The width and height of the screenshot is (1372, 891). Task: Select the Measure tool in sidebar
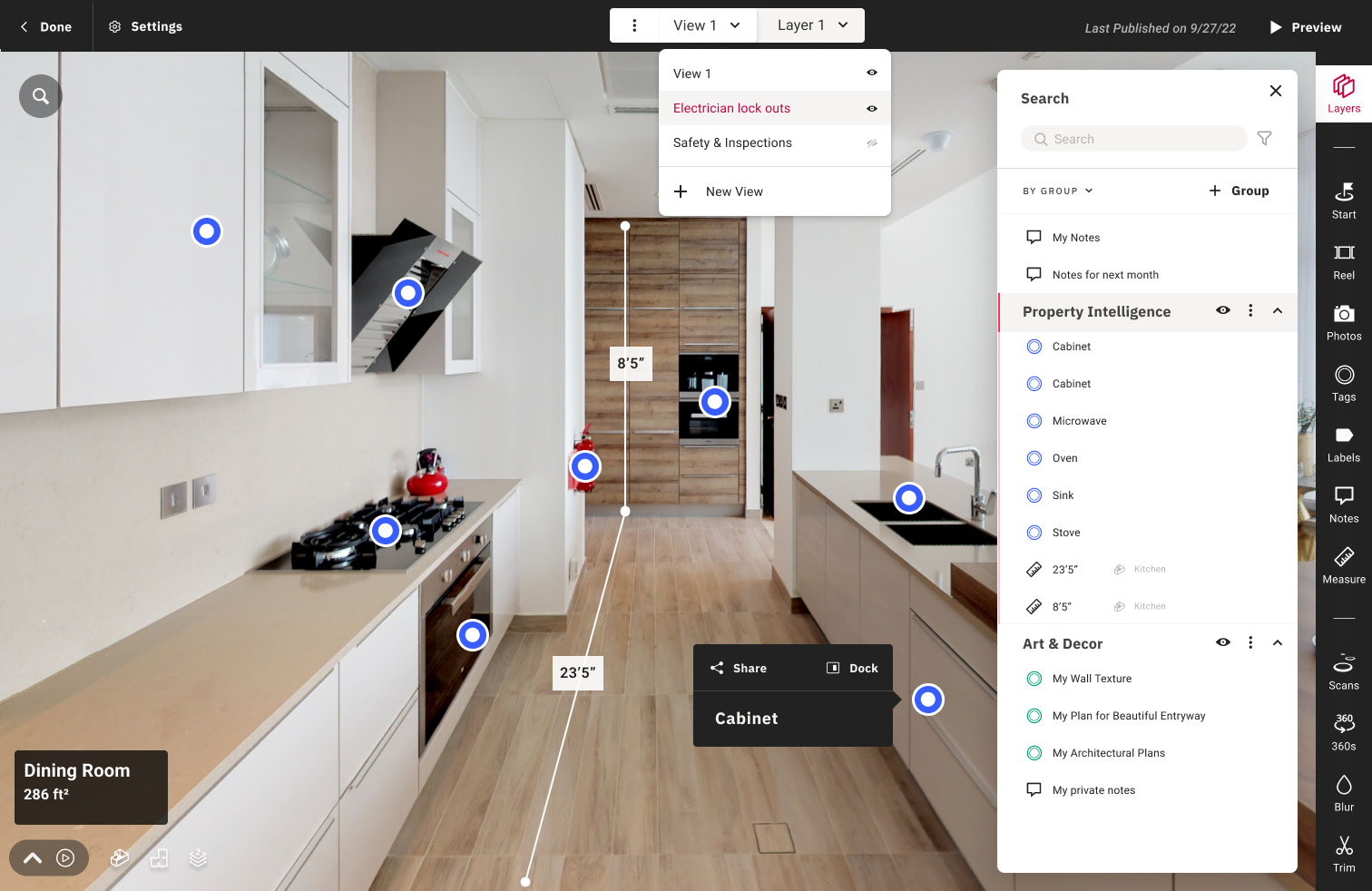point(1343,565)
